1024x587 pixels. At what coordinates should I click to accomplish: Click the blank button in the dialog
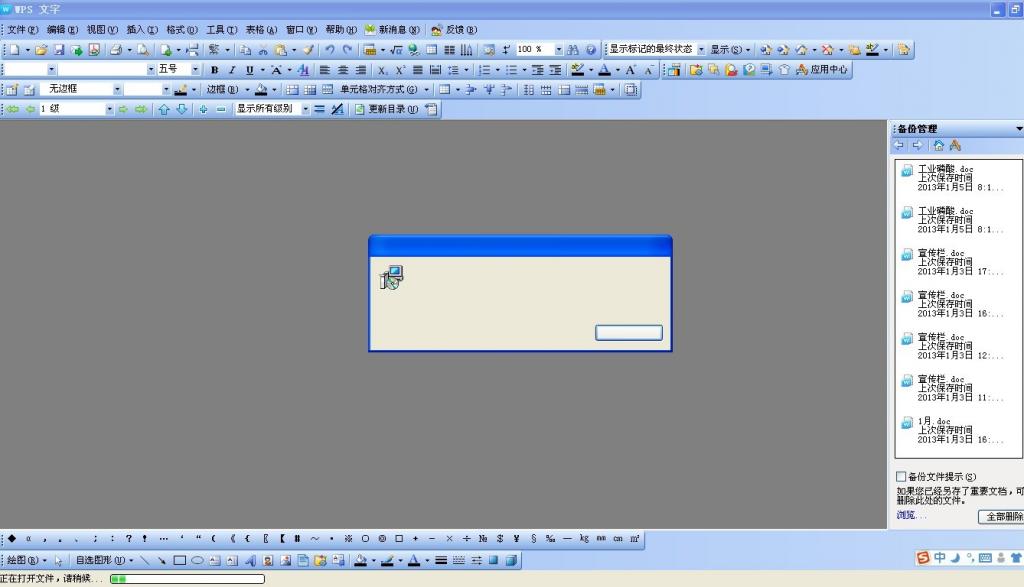point(628,332)
